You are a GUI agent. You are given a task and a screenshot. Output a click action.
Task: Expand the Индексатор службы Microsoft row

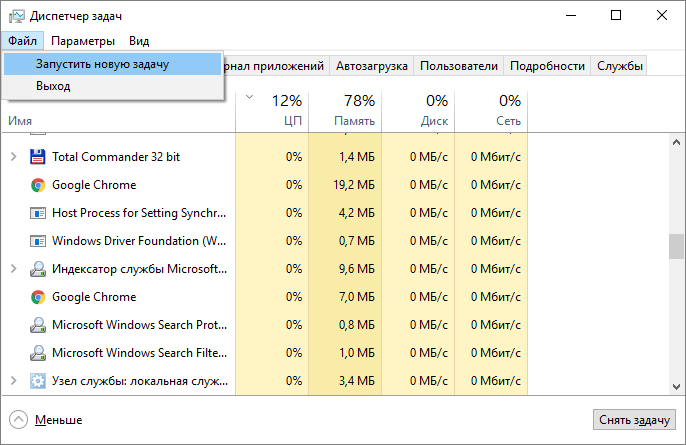13,269
